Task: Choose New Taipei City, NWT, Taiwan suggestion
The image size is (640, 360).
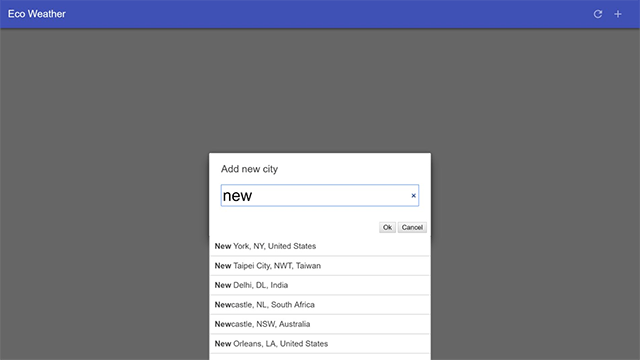Action: pos(320,266)
